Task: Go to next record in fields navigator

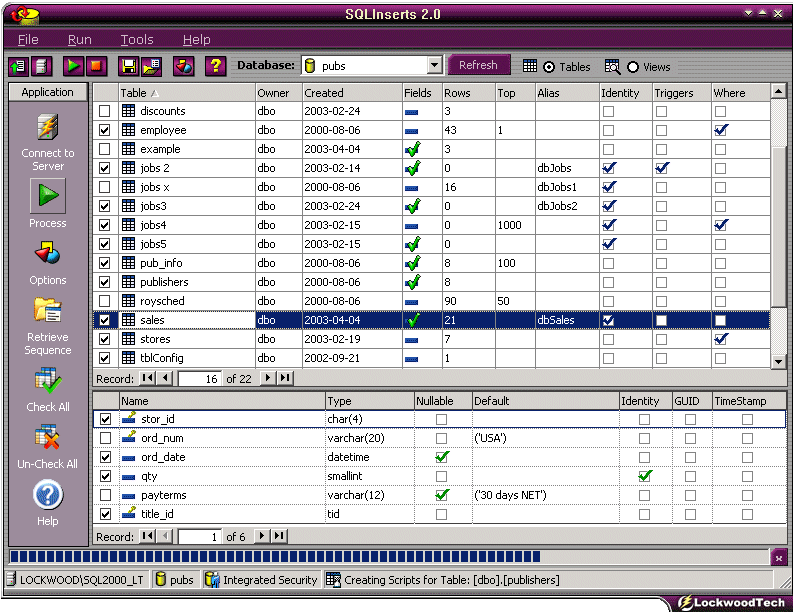Action: [x=261, y=536]
